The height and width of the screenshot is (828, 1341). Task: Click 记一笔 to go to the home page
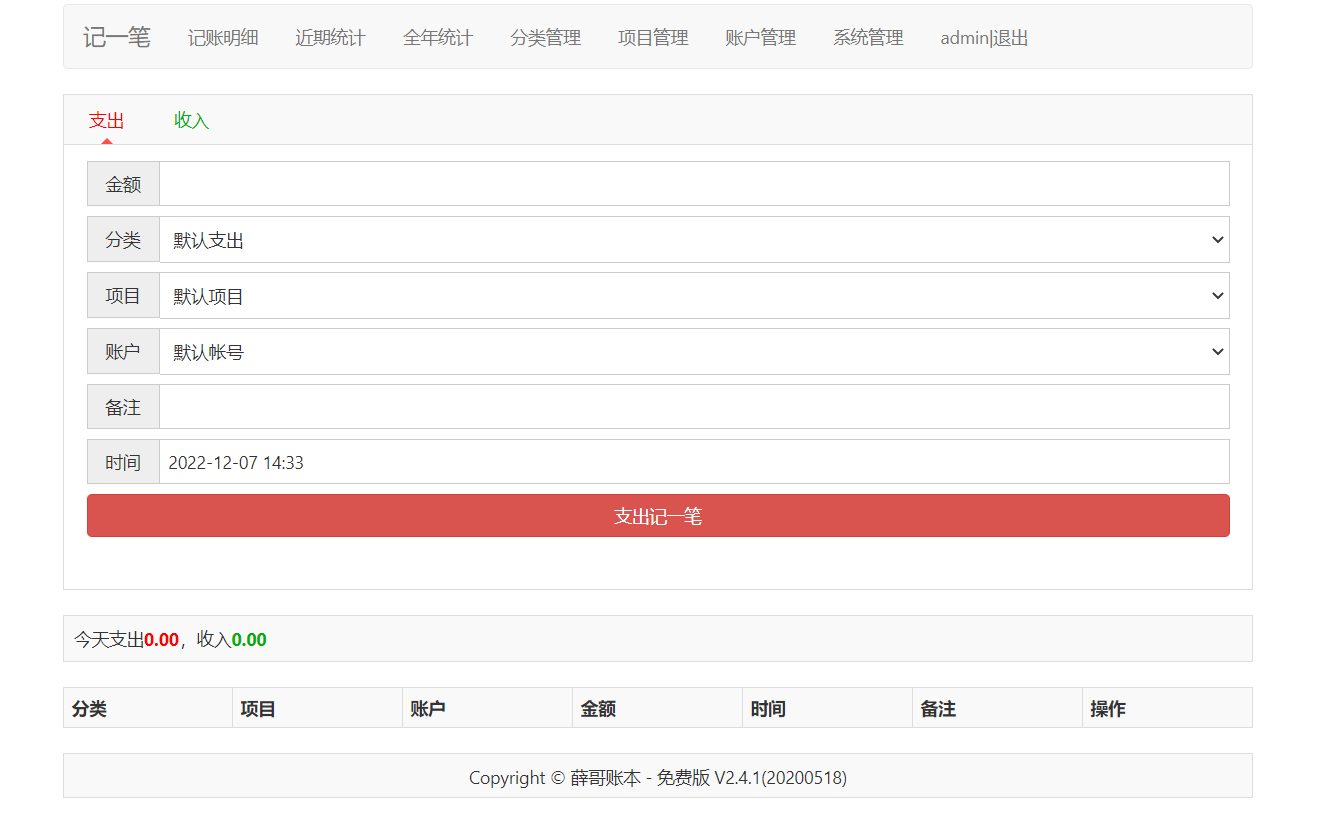[117, 37]
